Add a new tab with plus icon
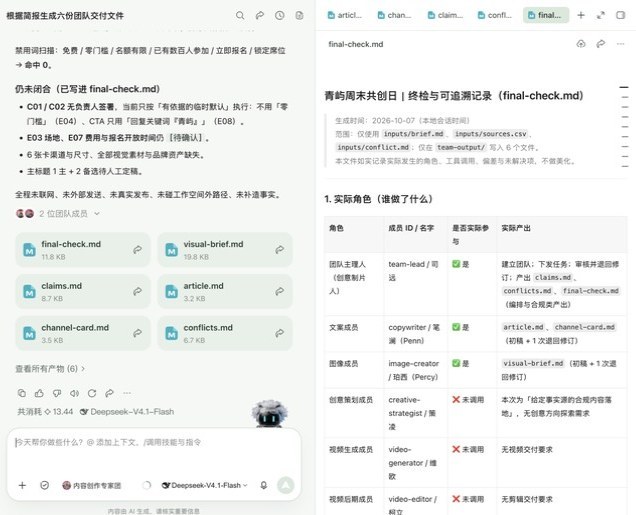Image resolution: width=636 pixels, height=515 pixels. click(581, 15)
